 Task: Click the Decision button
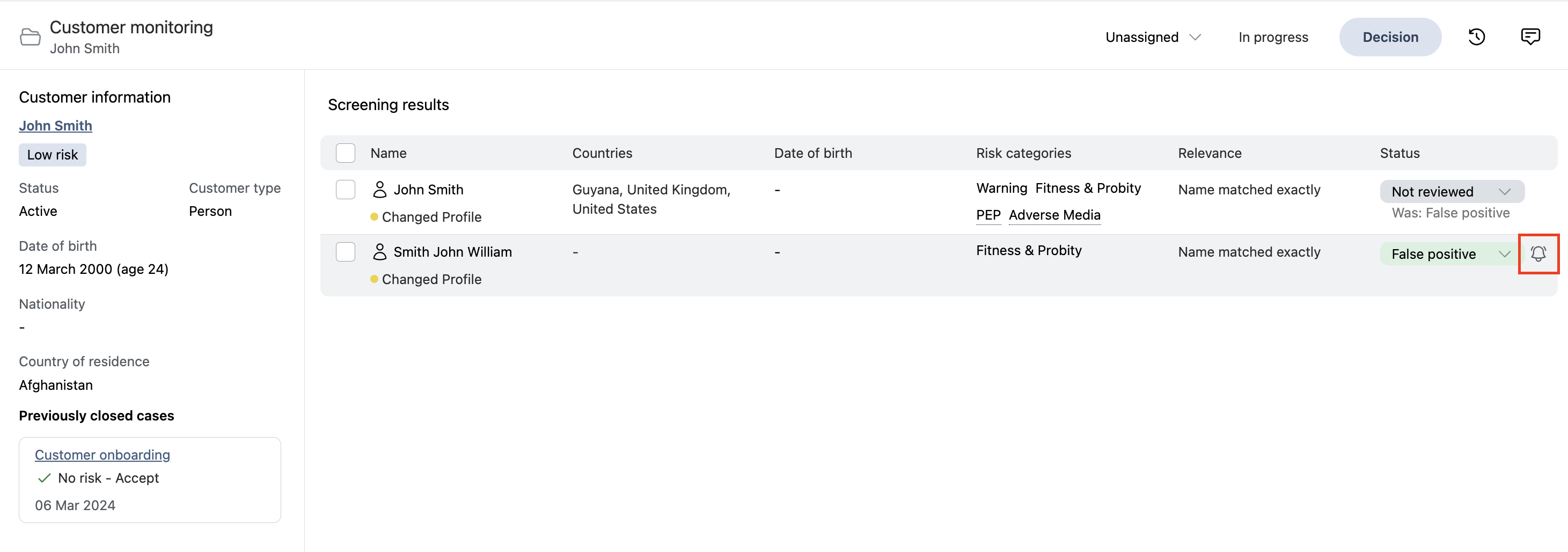coord(1390,37)
